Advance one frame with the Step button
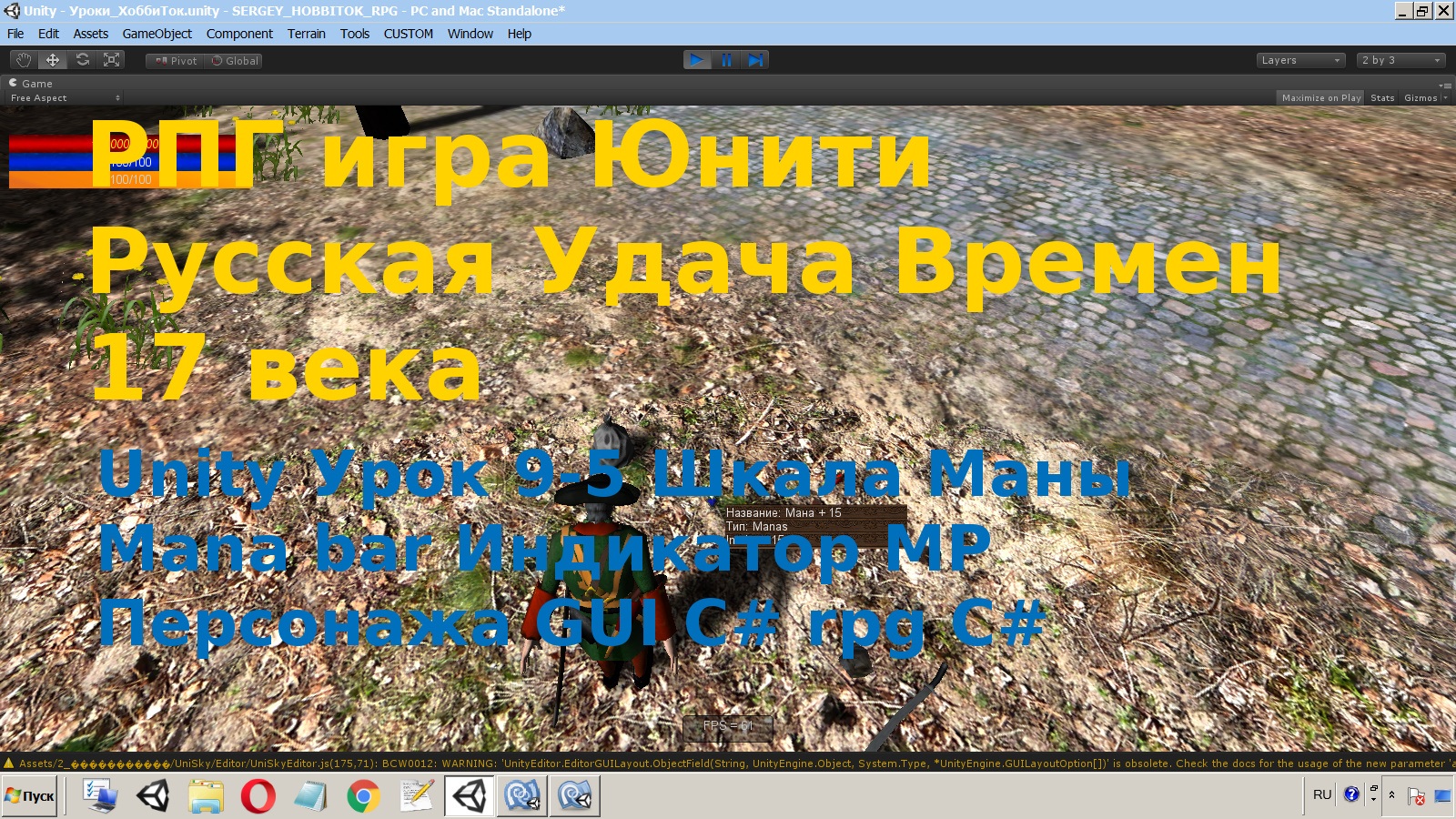1456x819 pixels. (x=755, y=60)
